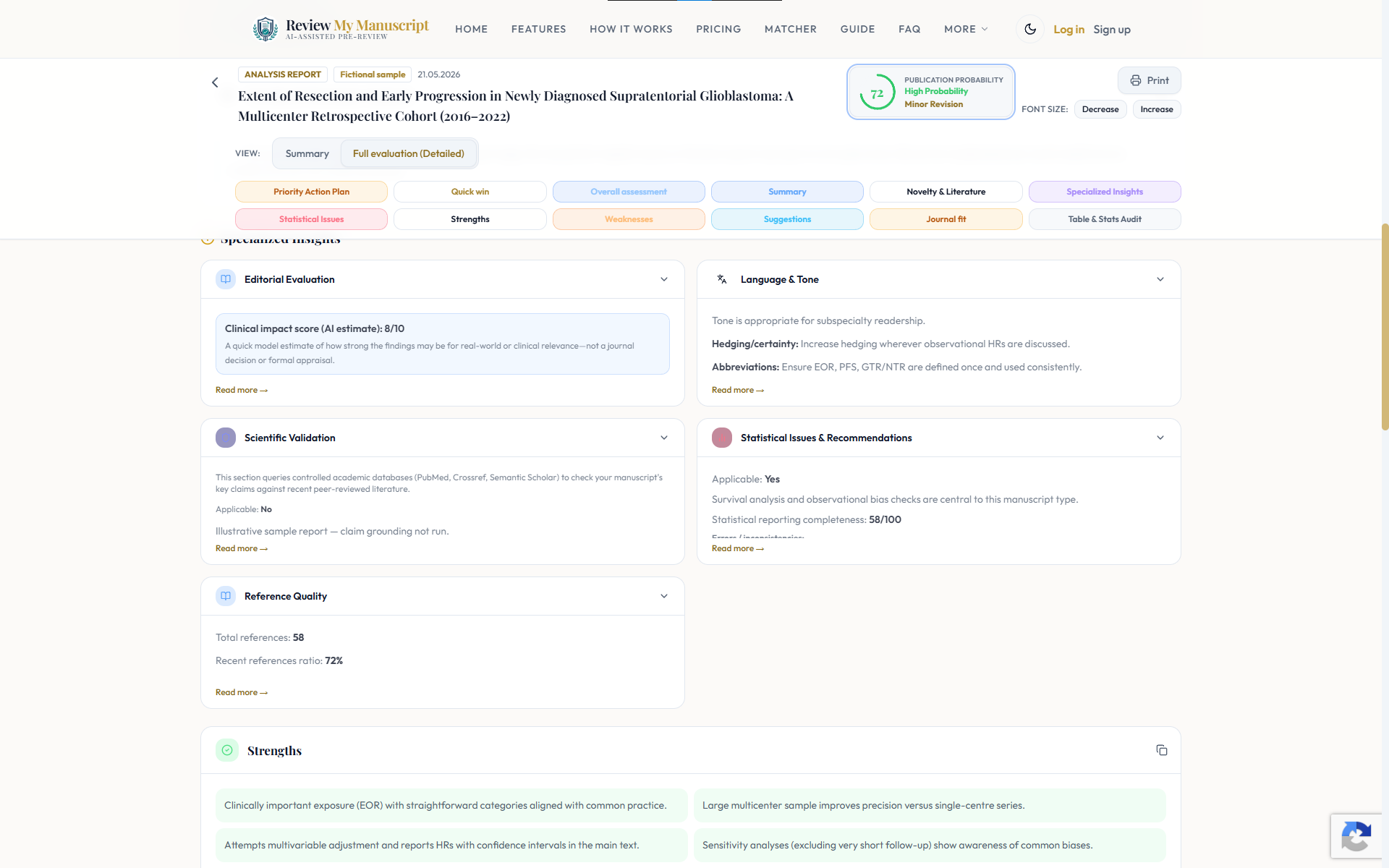Increase the font size
The image size is (1389, 868).
1157,109
